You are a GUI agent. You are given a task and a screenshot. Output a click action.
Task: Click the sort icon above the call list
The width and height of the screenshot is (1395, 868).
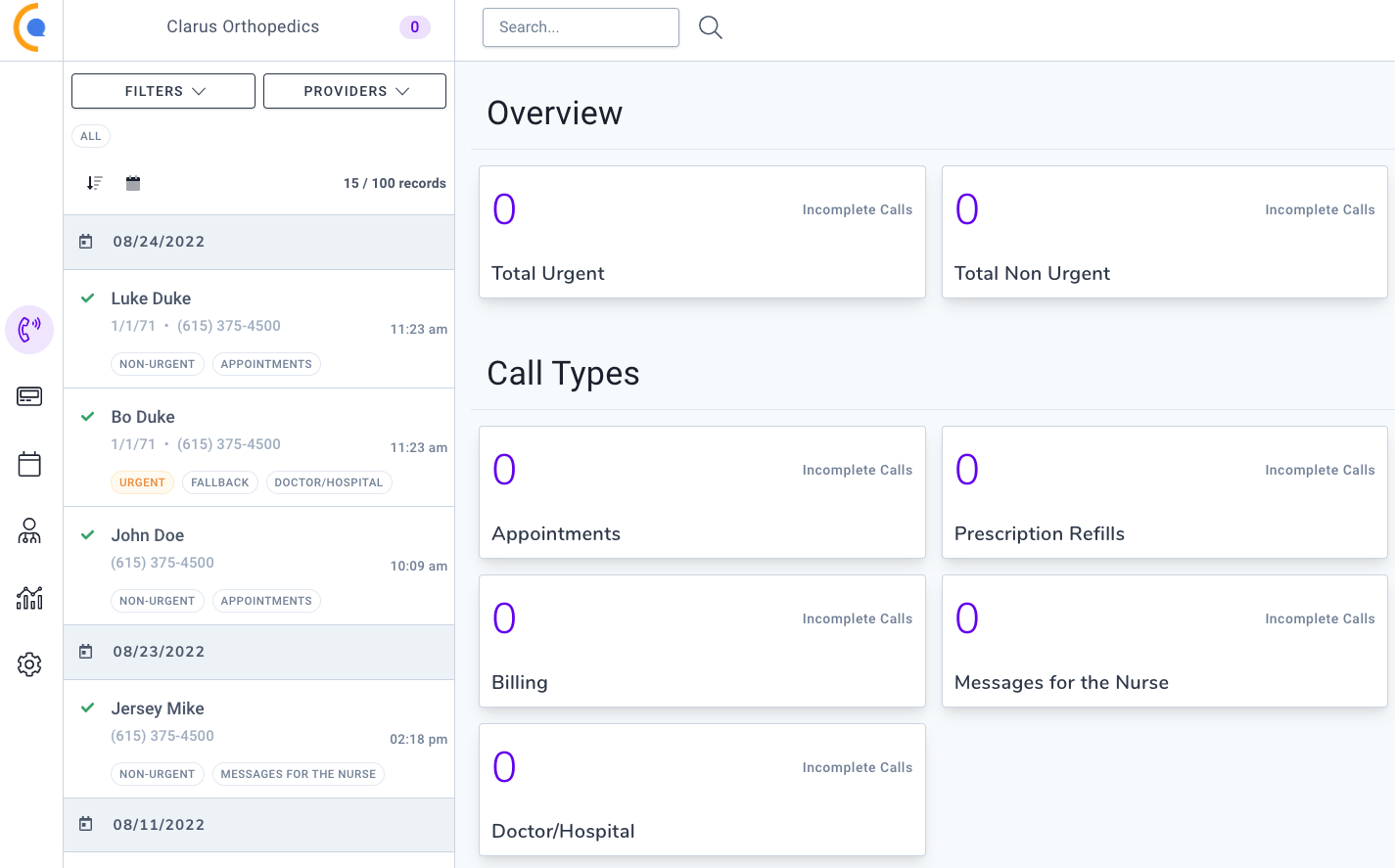tap(94, 183)
